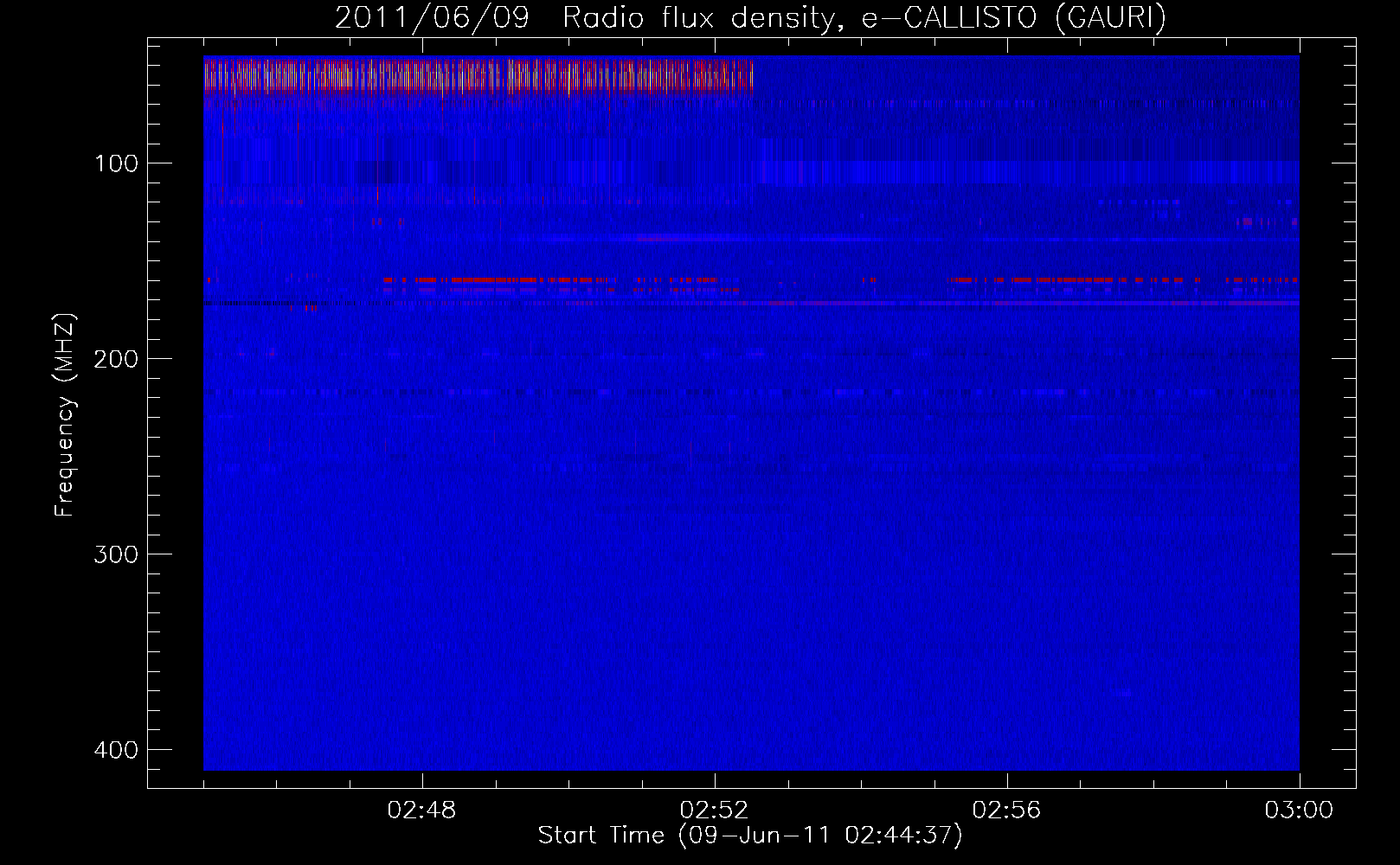Click the '02:52' time tick label
The height and width of the screenshot is (865, 1400).
[715, 811]
